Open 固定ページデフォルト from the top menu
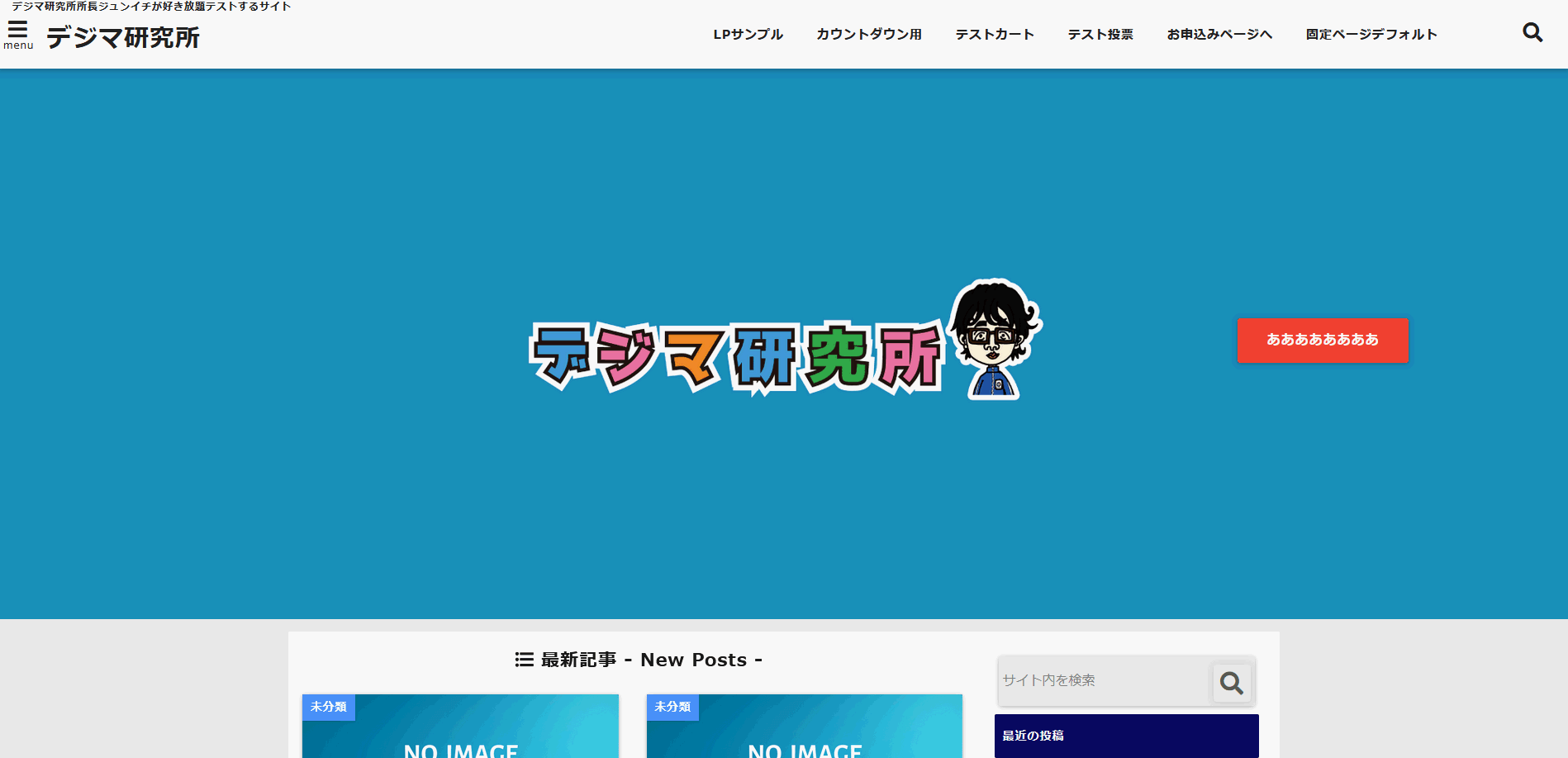The image size is (1568, 758). [x=1371, y=35]
